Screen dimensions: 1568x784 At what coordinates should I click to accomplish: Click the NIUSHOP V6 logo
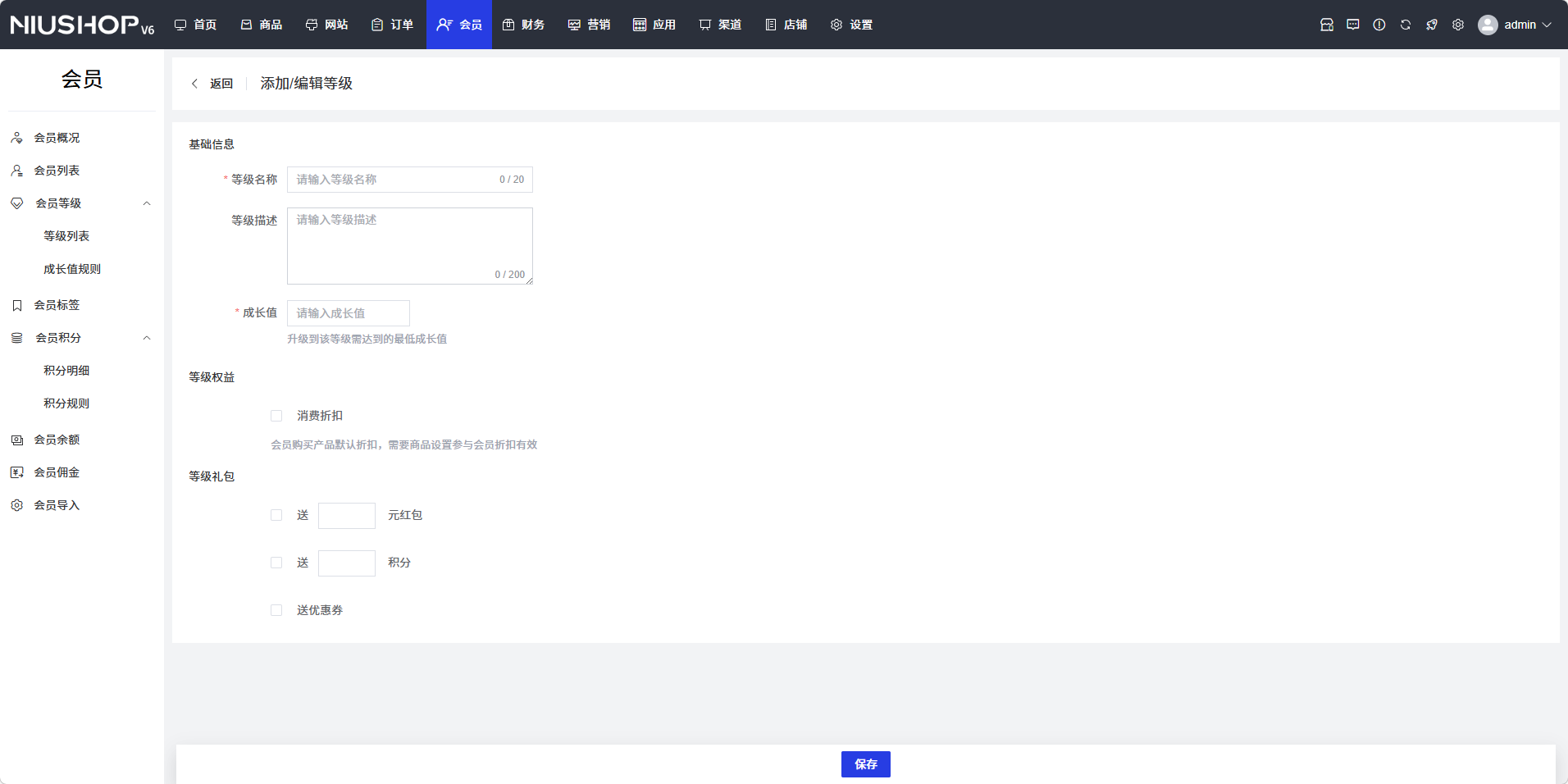(82, 25)
